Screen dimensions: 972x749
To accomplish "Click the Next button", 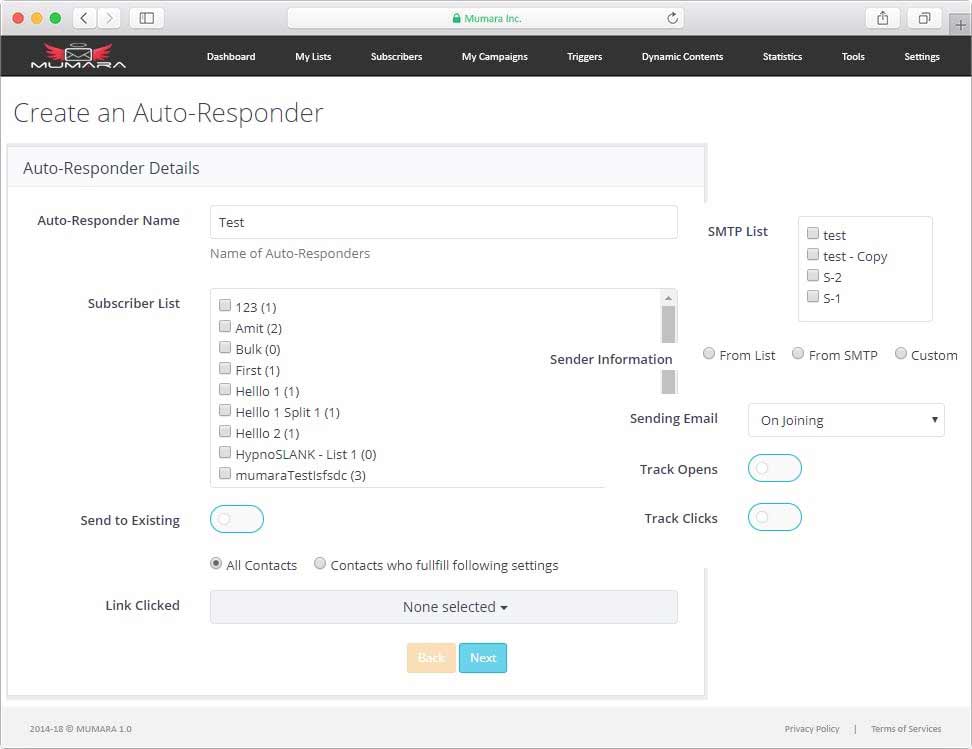I will point(483,658).
